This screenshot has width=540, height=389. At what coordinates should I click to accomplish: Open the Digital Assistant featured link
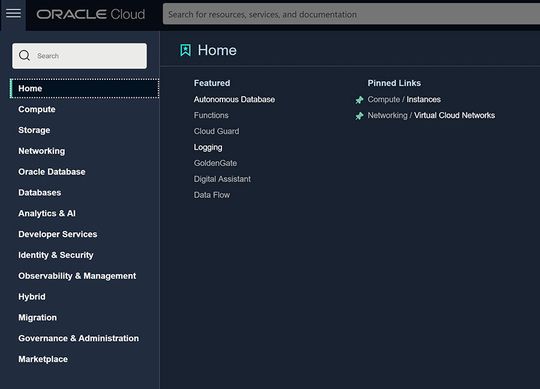tap(222, 179)
